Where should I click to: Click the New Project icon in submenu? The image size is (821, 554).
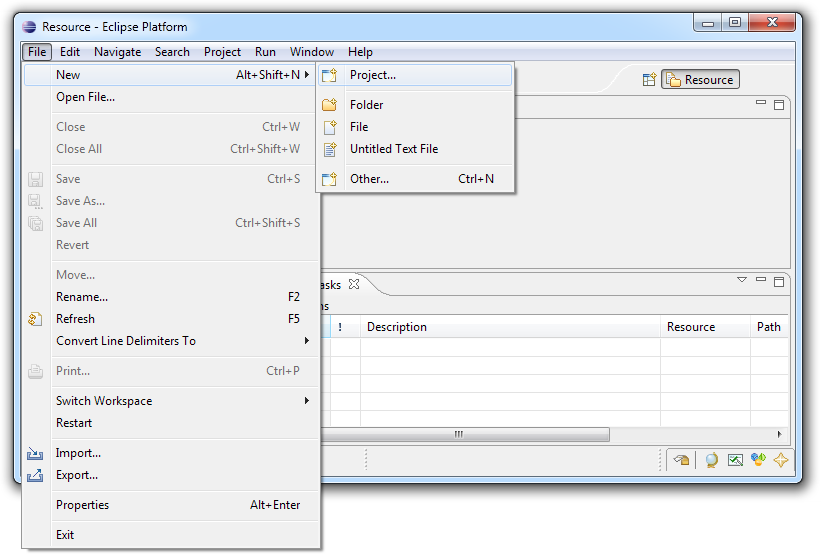[329, 75]
